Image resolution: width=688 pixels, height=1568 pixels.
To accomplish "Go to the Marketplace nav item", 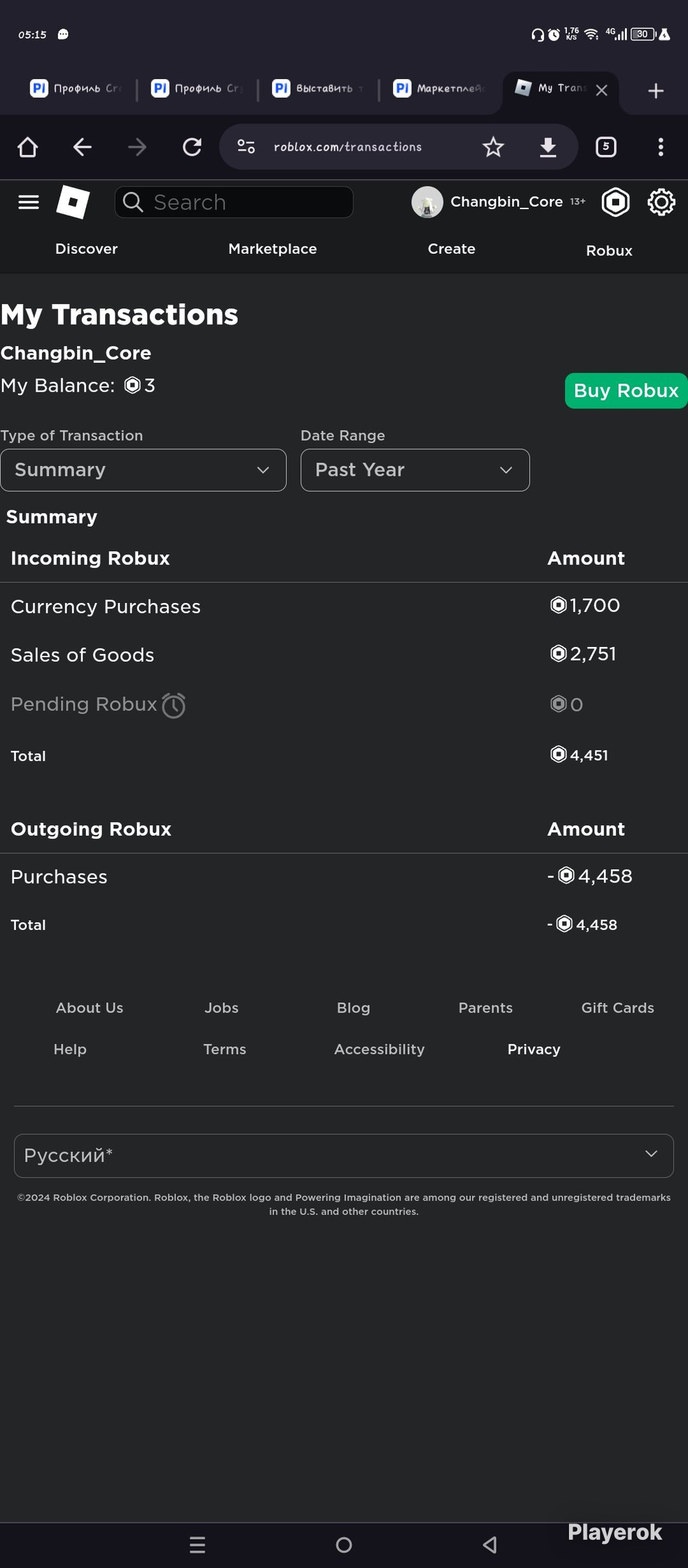I will click(x=272, y=249).
